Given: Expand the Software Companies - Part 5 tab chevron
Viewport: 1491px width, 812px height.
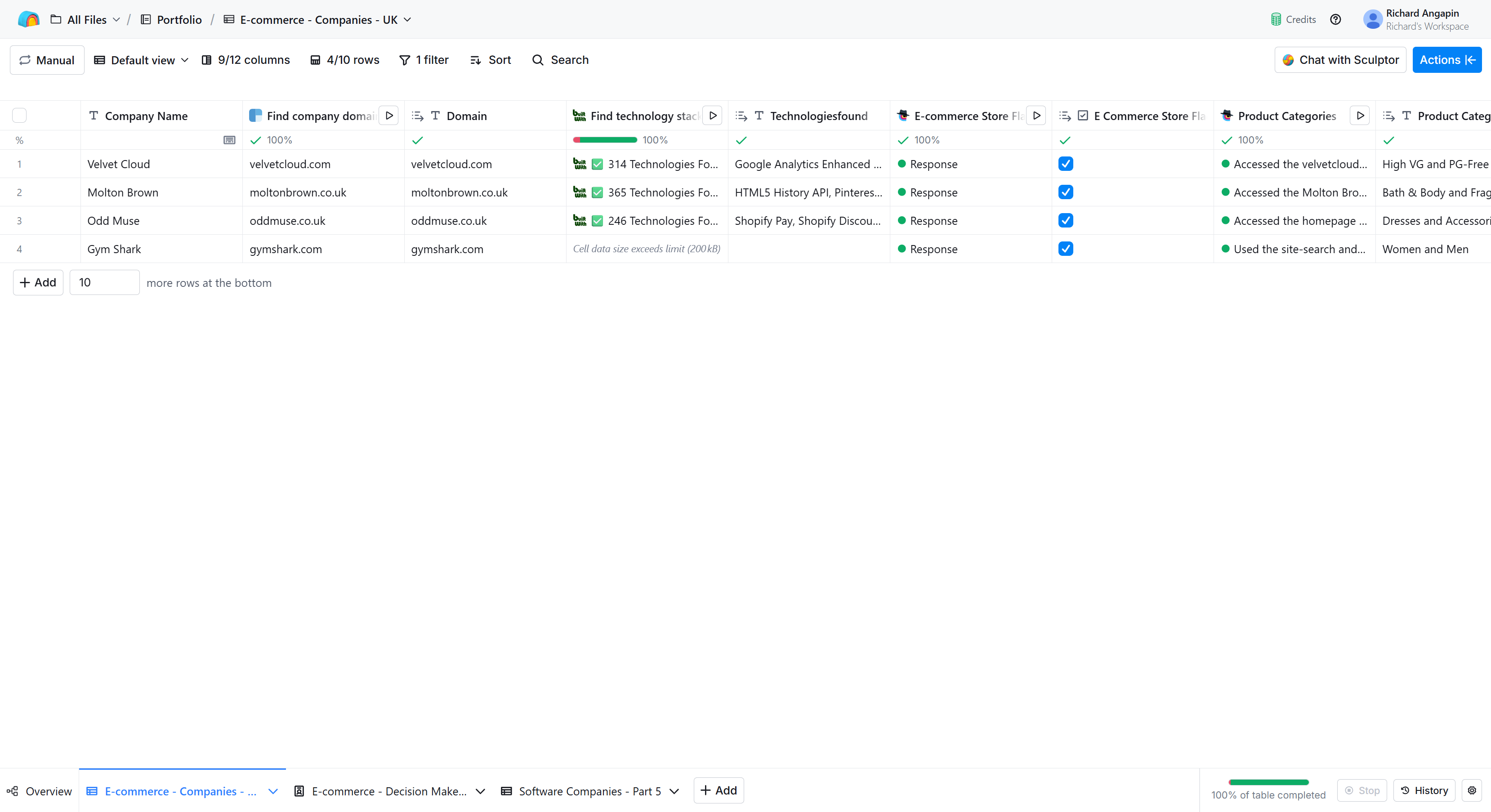Looking at the screenshot, I should click(x=674, y=791).
